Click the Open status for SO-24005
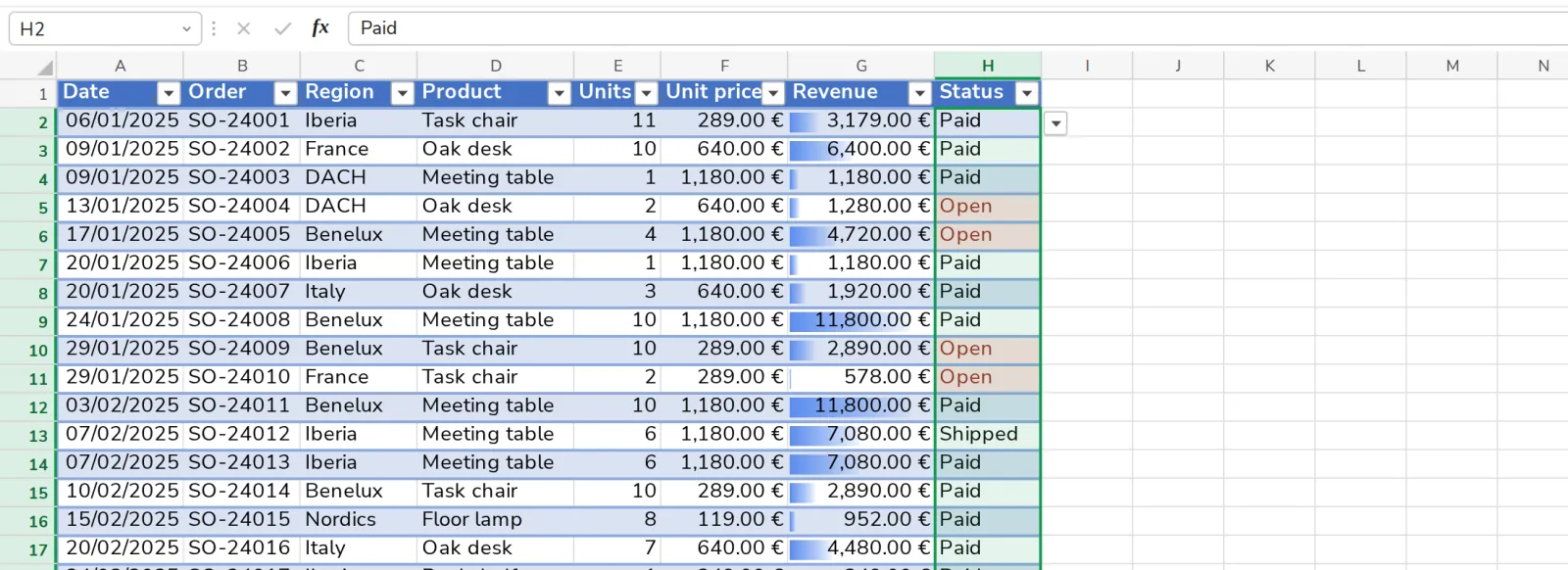This screenshot has width=1568, height=570. (x=988, y=235)
